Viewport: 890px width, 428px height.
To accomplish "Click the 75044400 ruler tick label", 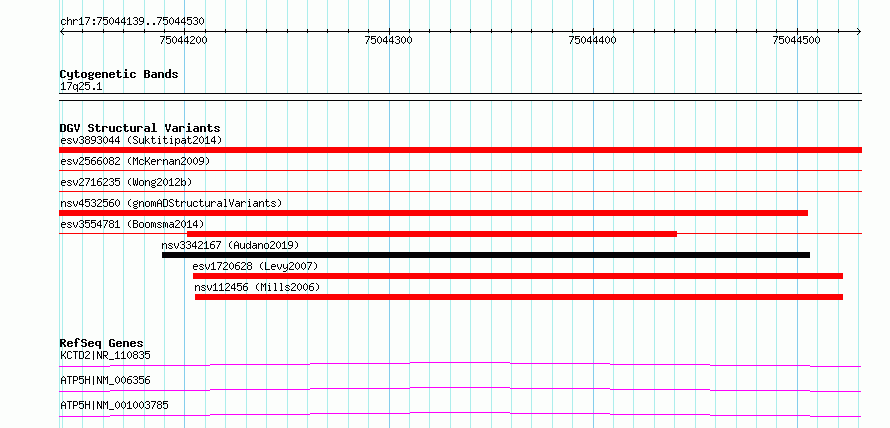I will [593, 40].
